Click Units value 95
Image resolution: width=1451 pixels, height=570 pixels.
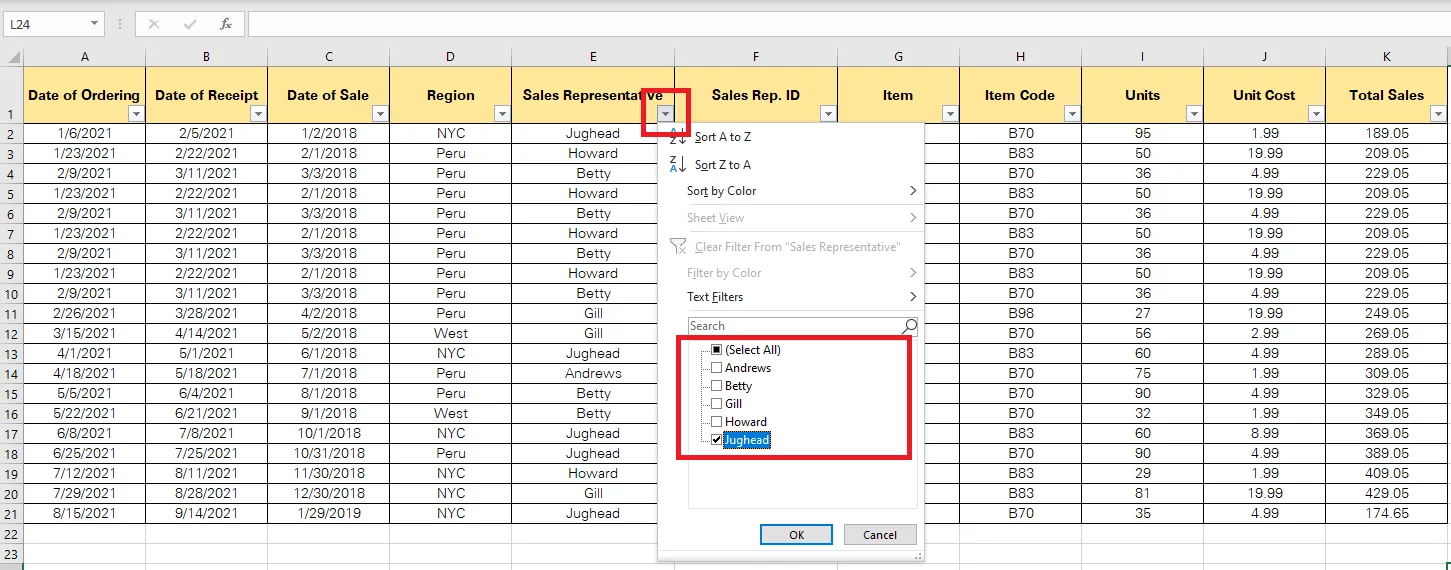coord(1143,134)
